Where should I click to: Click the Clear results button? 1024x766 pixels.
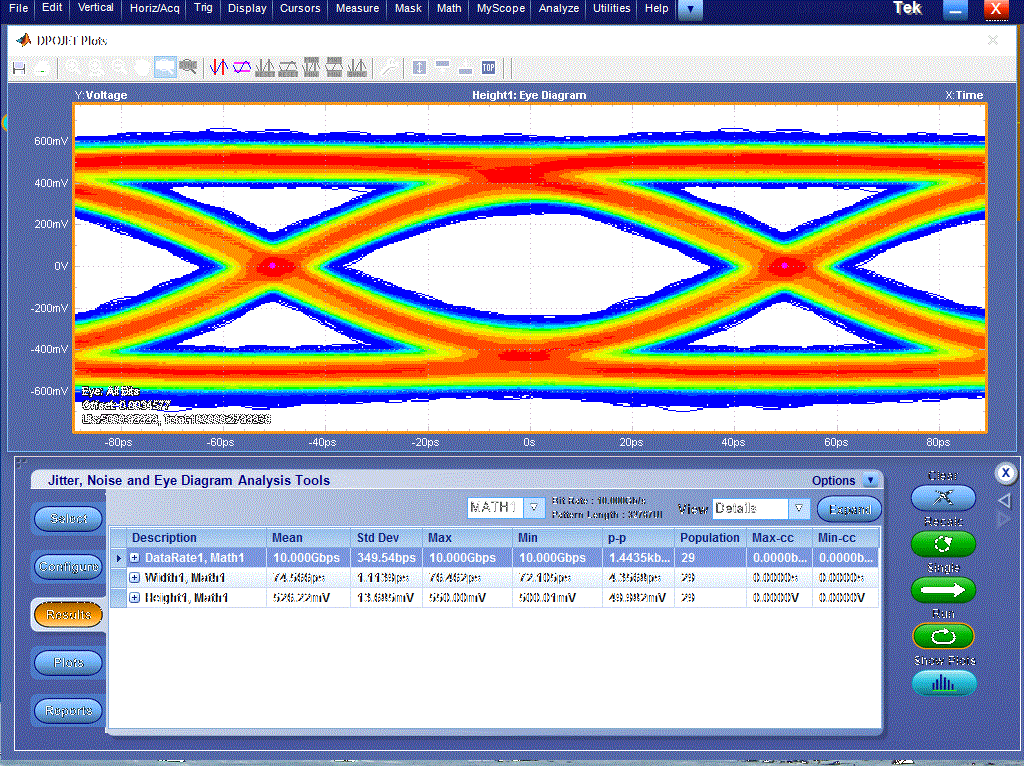pyautogui.click(x=943, y=498)
